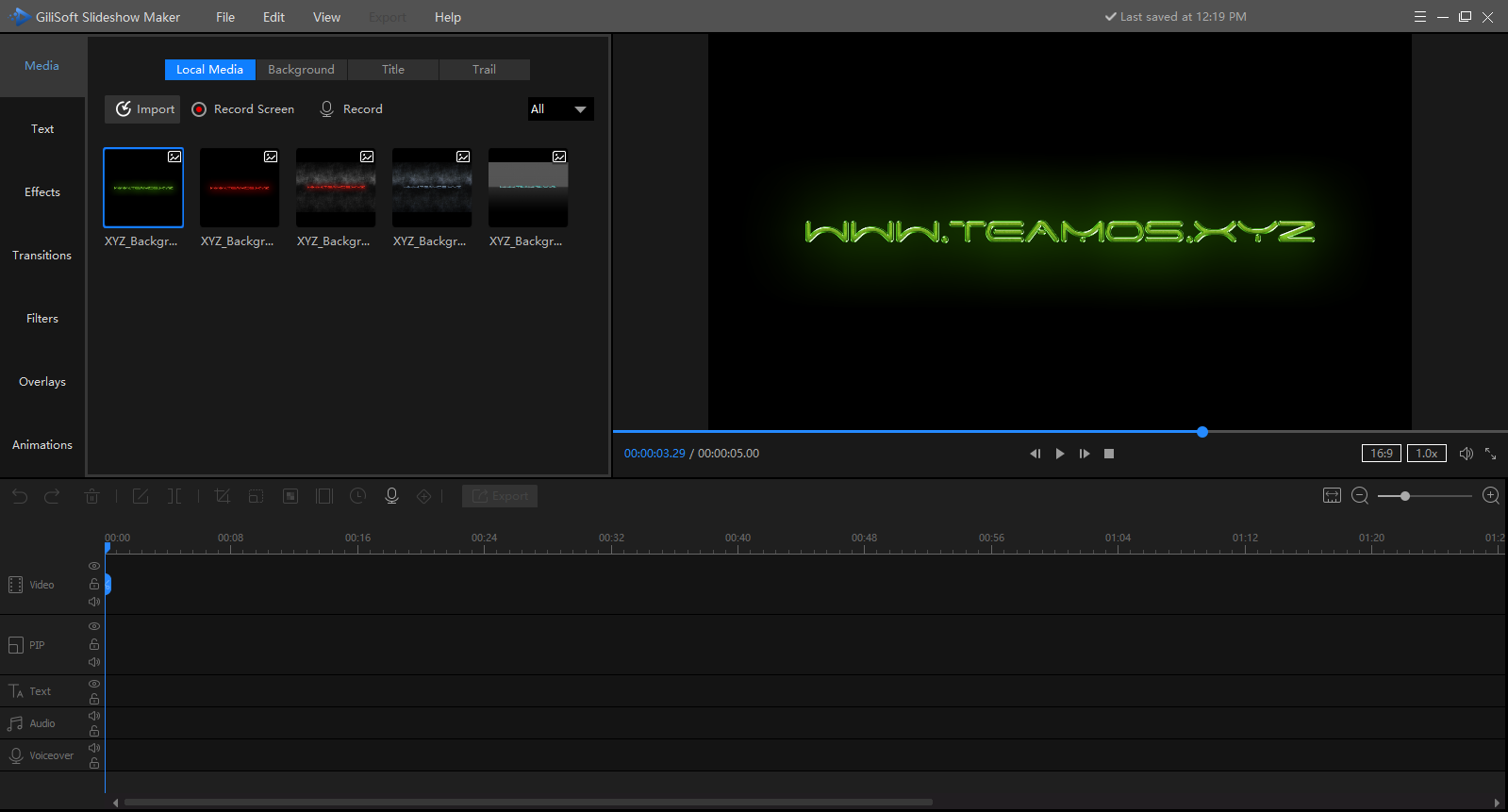The height and width of the screenshot is (812, 1508).
Task: Open the Overlays section in the sidebar
Action: 42,382
